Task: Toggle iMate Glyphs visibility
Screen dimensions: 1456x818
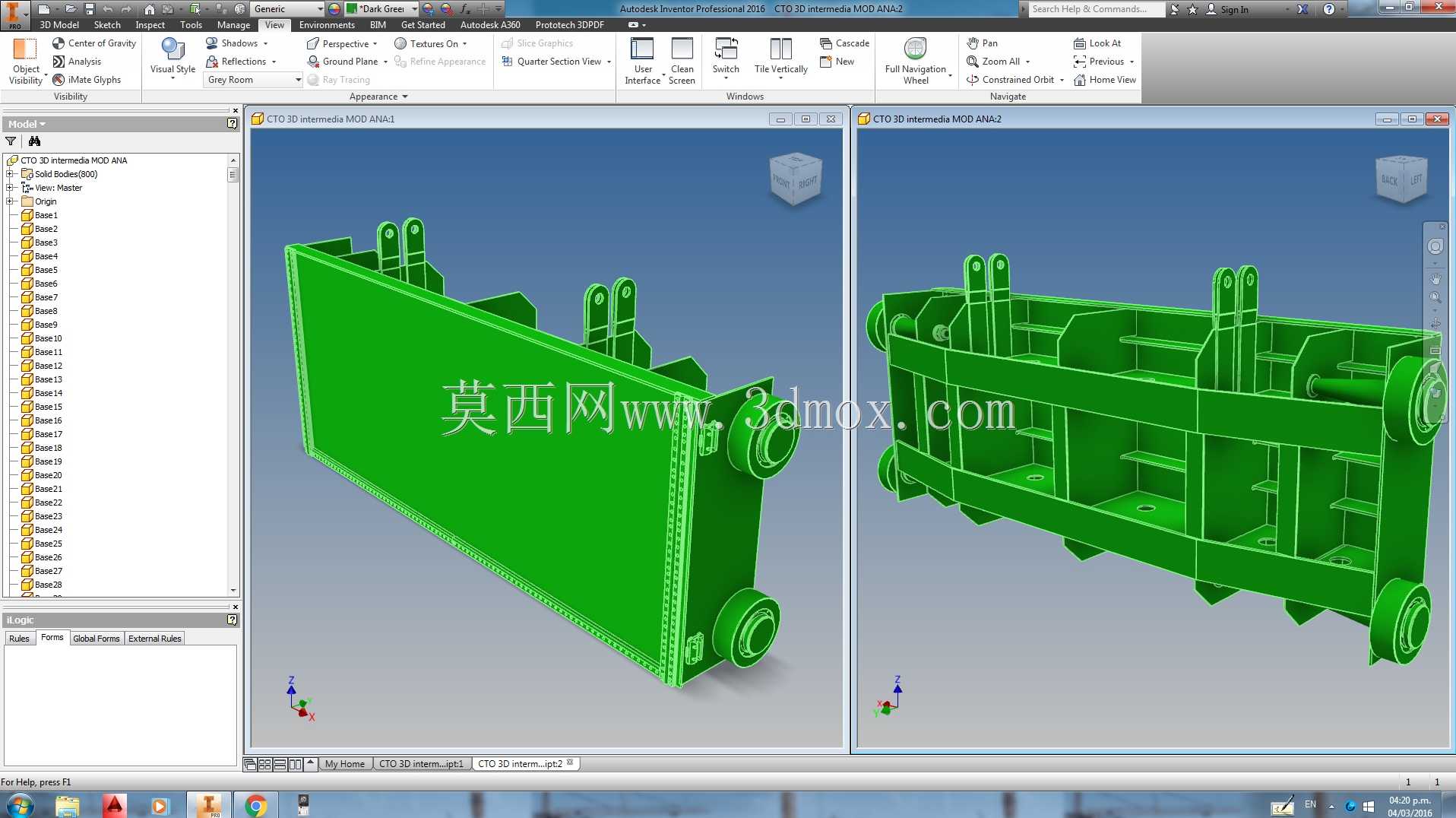Action: (x=87, y=80)
